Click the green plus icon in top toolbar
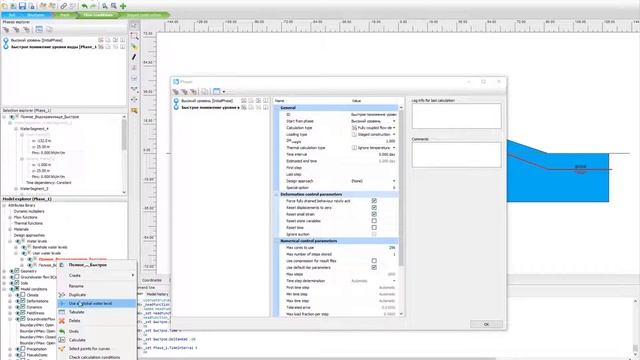The width and height of the screenshot is (640, 360). coord(123,6)
